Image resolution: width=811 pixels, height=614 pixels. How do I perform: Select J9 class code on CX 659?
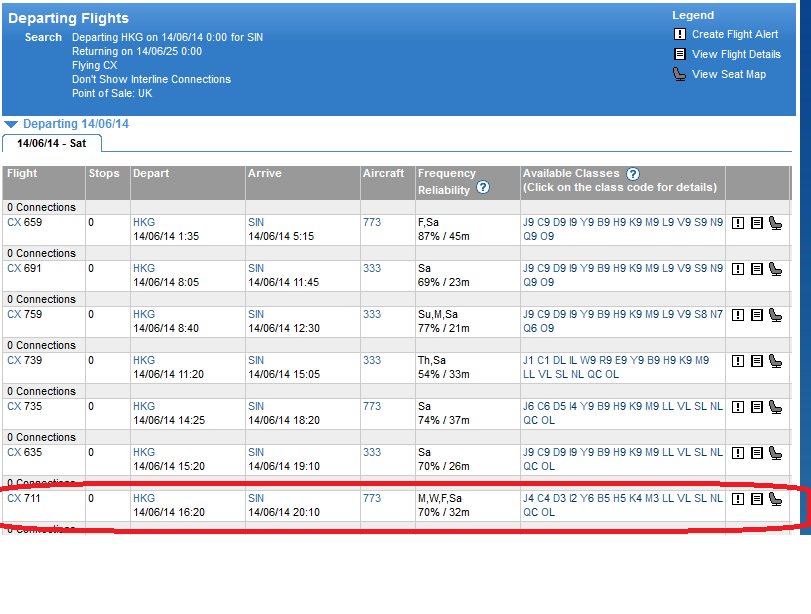coord(528,222)
